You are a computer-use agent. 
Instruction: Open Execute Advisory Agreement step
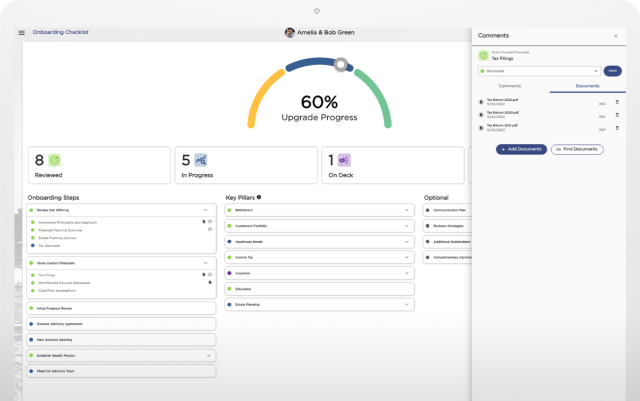[121, 324]
